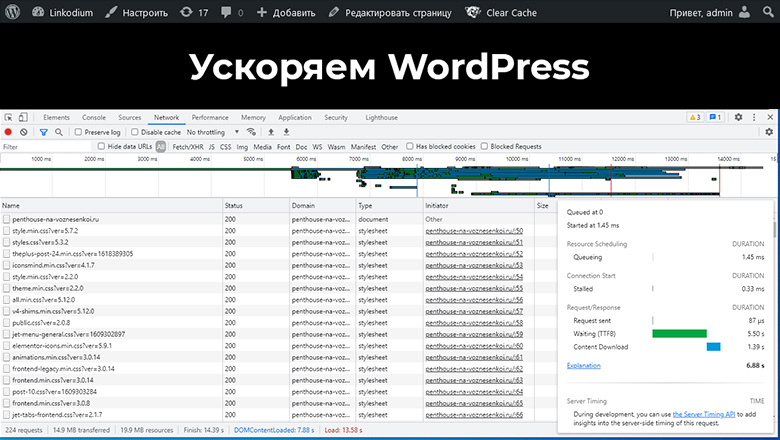Open the Привет, admin account menu
780x440 pixels.
710,12
